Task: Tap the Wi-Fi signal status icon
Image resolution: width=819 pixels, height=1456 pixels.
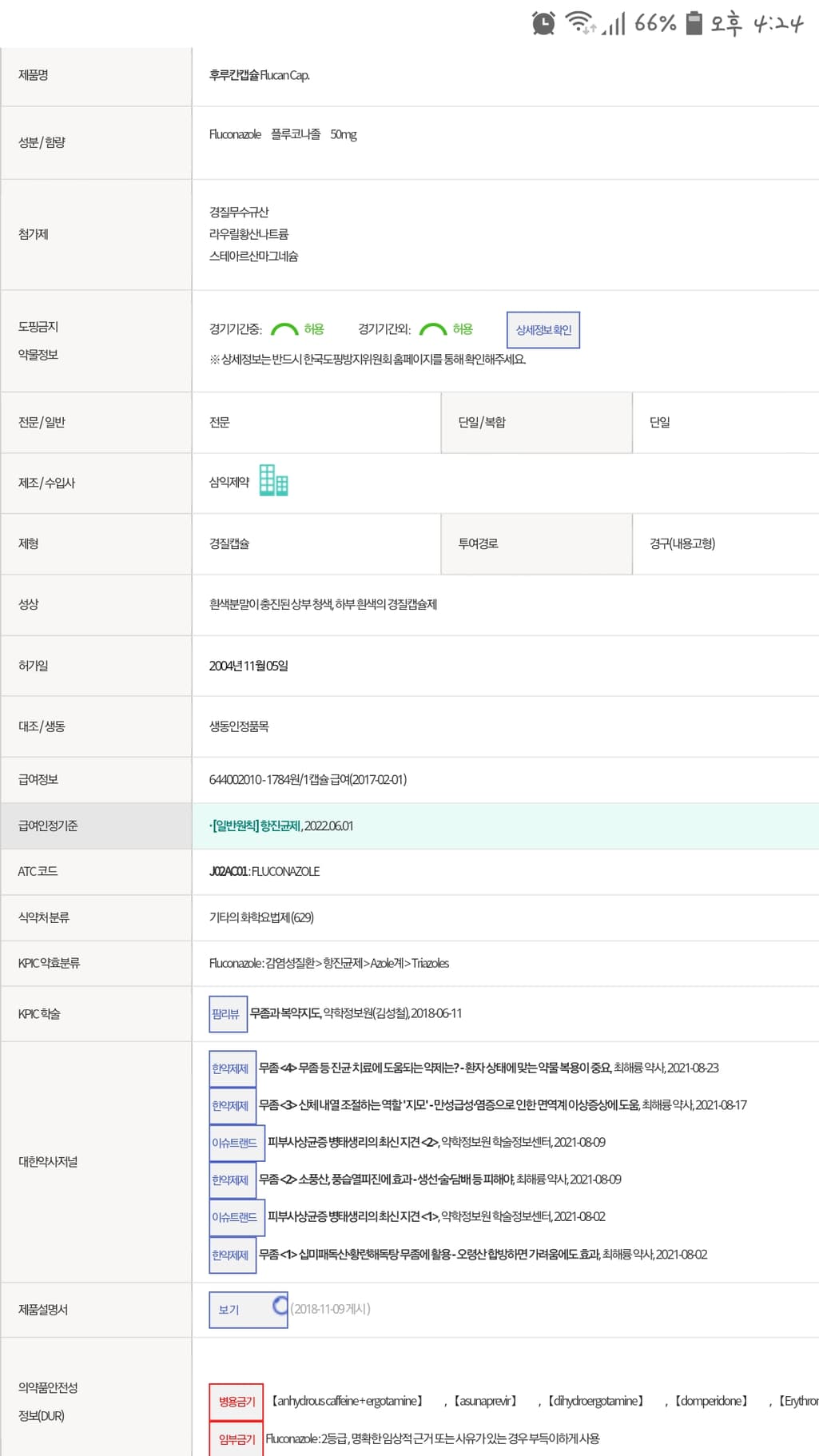Action: tap(580, 22)
